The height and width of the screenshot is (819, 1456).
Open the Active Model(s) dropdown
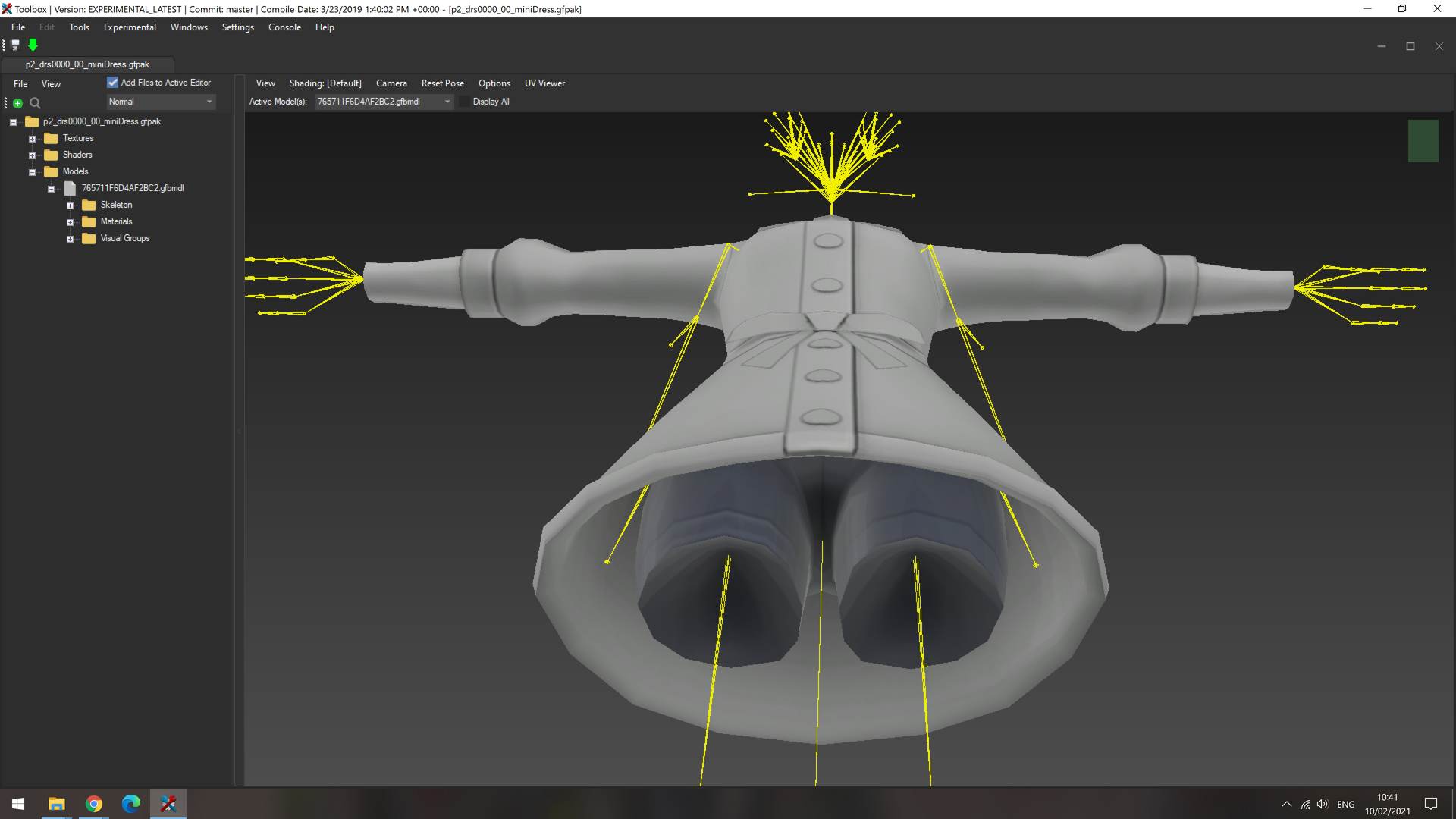coord(384,102)
